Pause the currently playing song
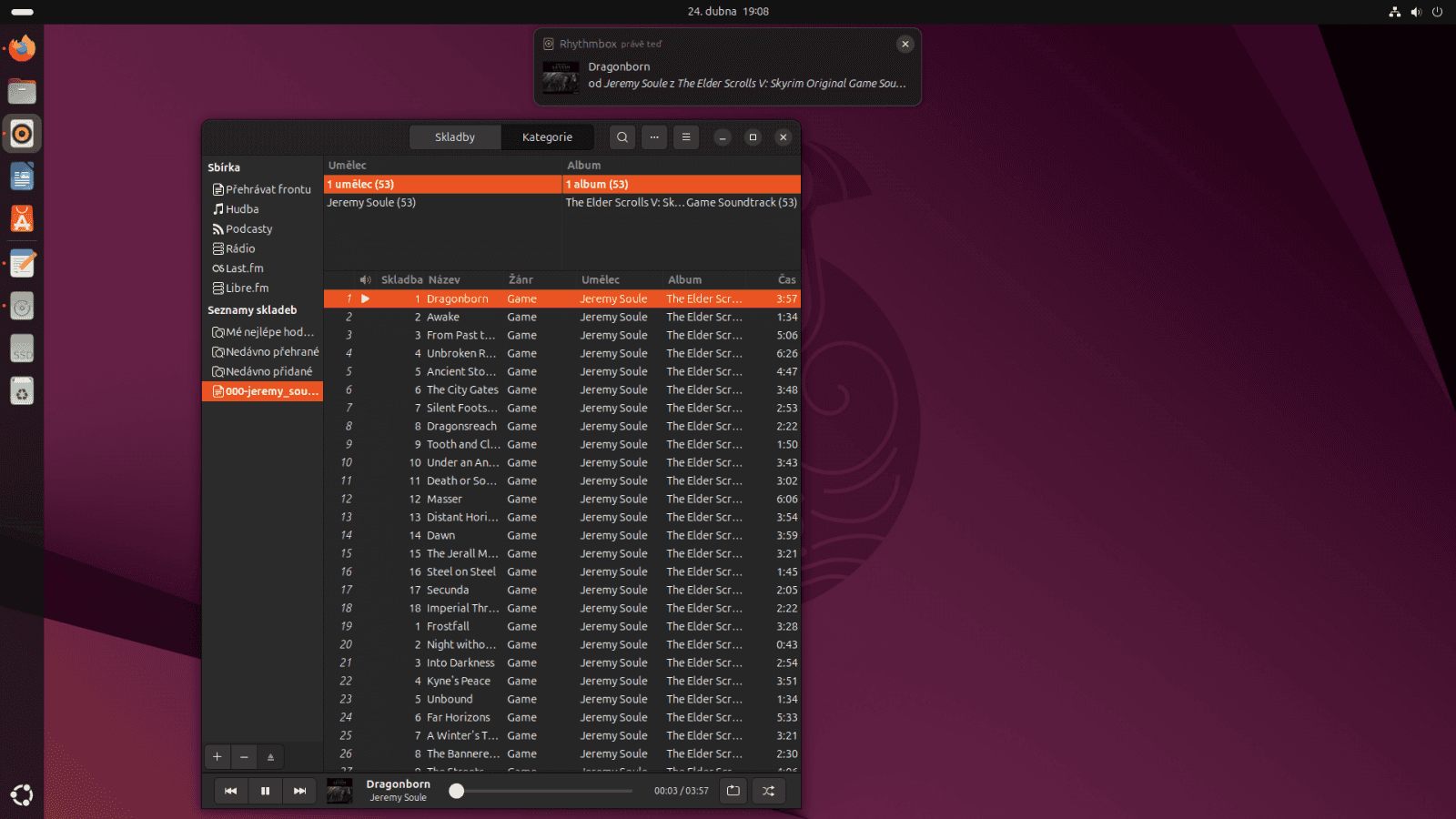 [x=265, y=791]
